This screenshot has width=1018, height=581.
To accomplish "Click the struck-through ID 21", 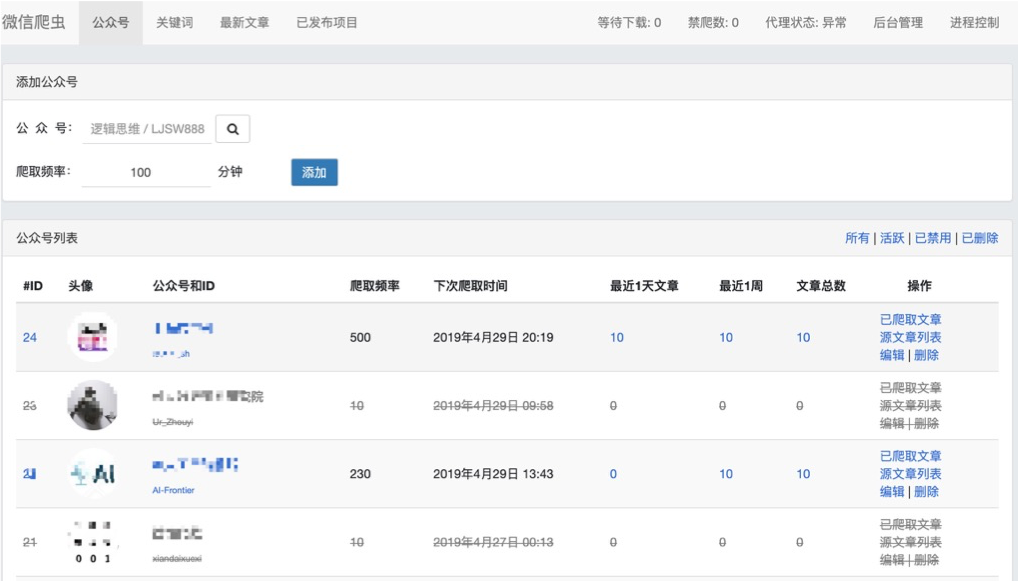I will point(30,542).
